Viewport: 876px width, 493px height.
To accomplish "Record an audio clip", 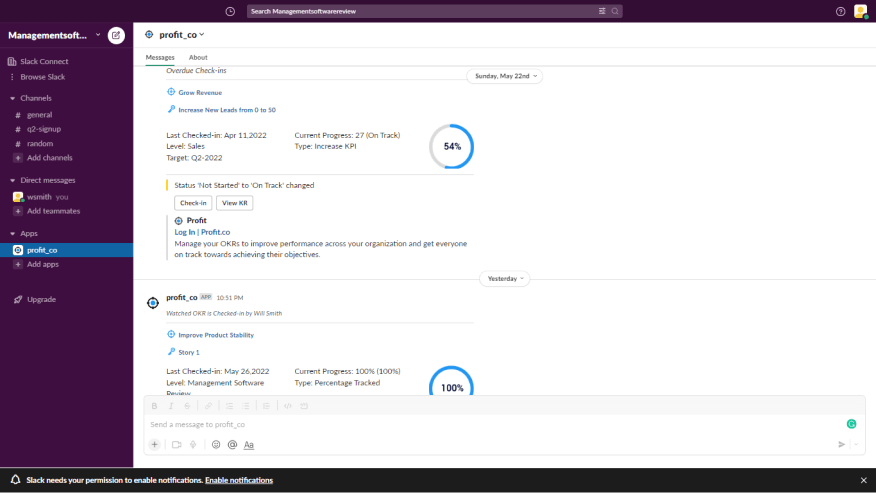I will pyautogui.click(x=193, y=444).
